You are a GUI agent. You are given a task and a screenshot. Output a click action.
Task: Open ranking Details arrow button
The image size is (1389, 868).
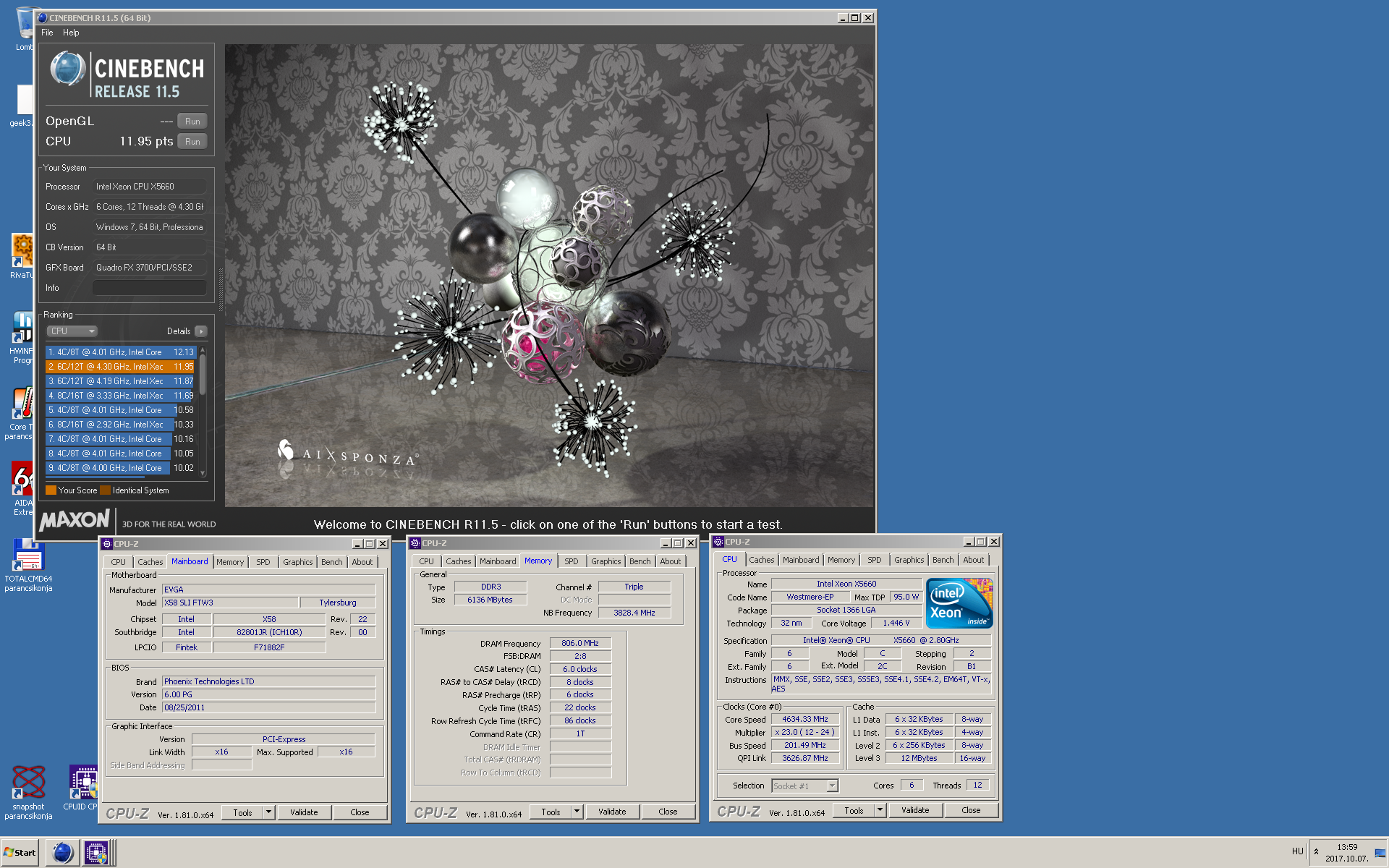point(201,331)
